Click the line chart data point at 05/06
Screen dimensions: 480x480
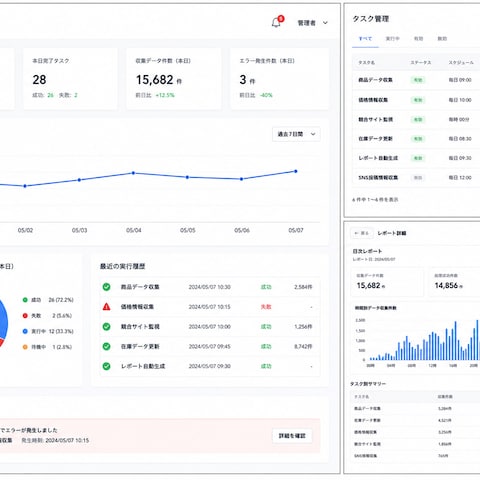point(242,179)
